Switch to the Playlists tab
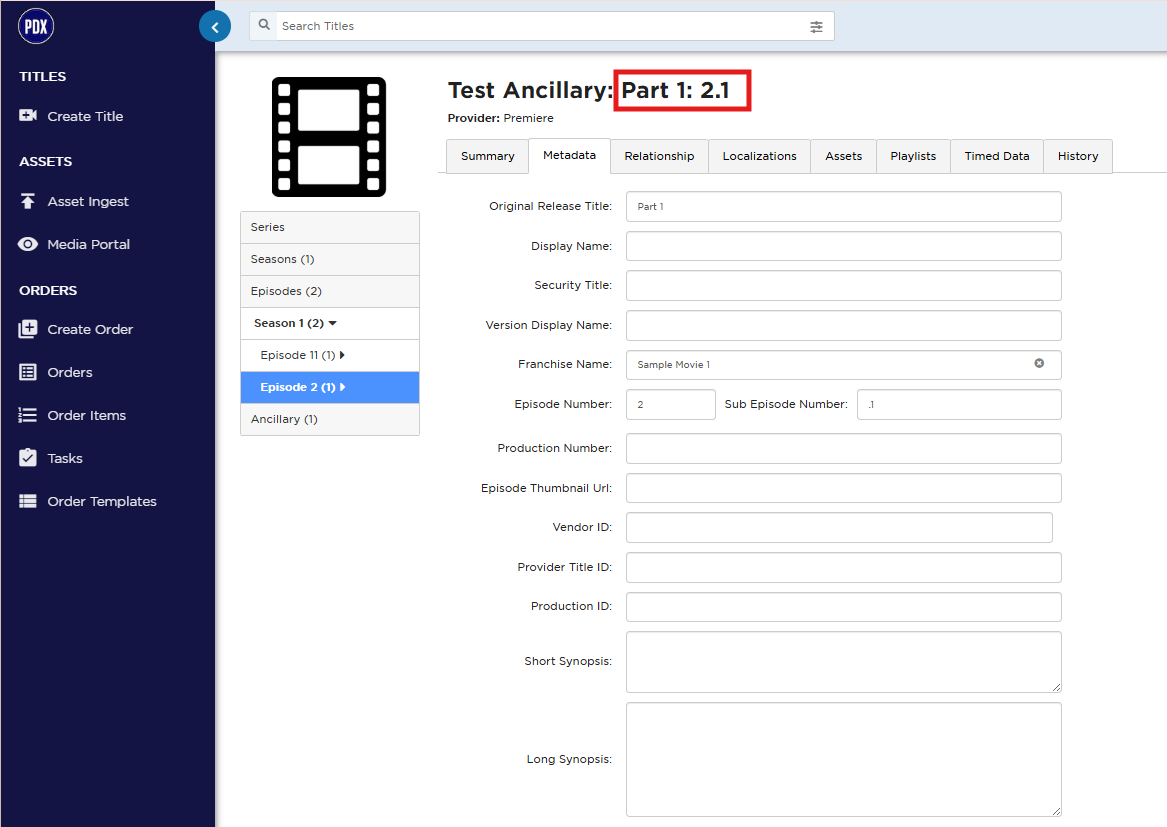This screenshot has height=827, width=1167. click(913, 156)
